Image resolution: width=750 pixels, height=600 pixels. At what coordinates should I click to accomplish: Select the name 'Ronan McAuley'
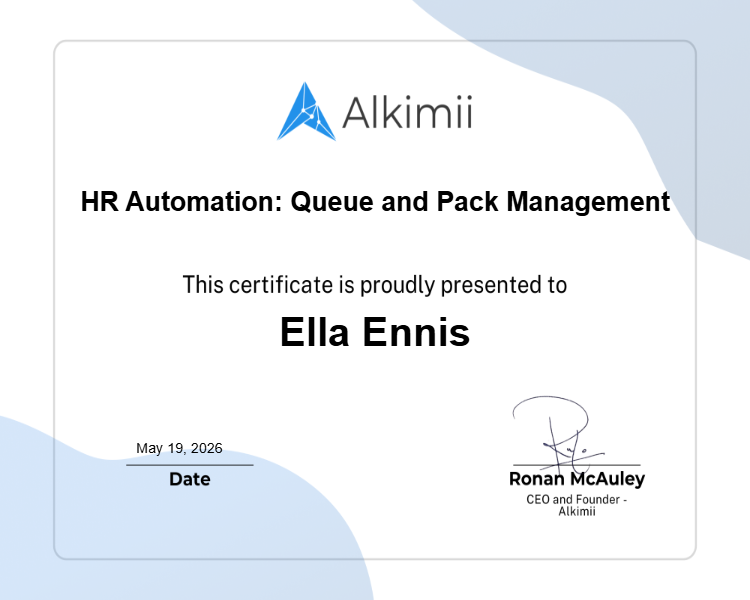[x=577, y=479]
